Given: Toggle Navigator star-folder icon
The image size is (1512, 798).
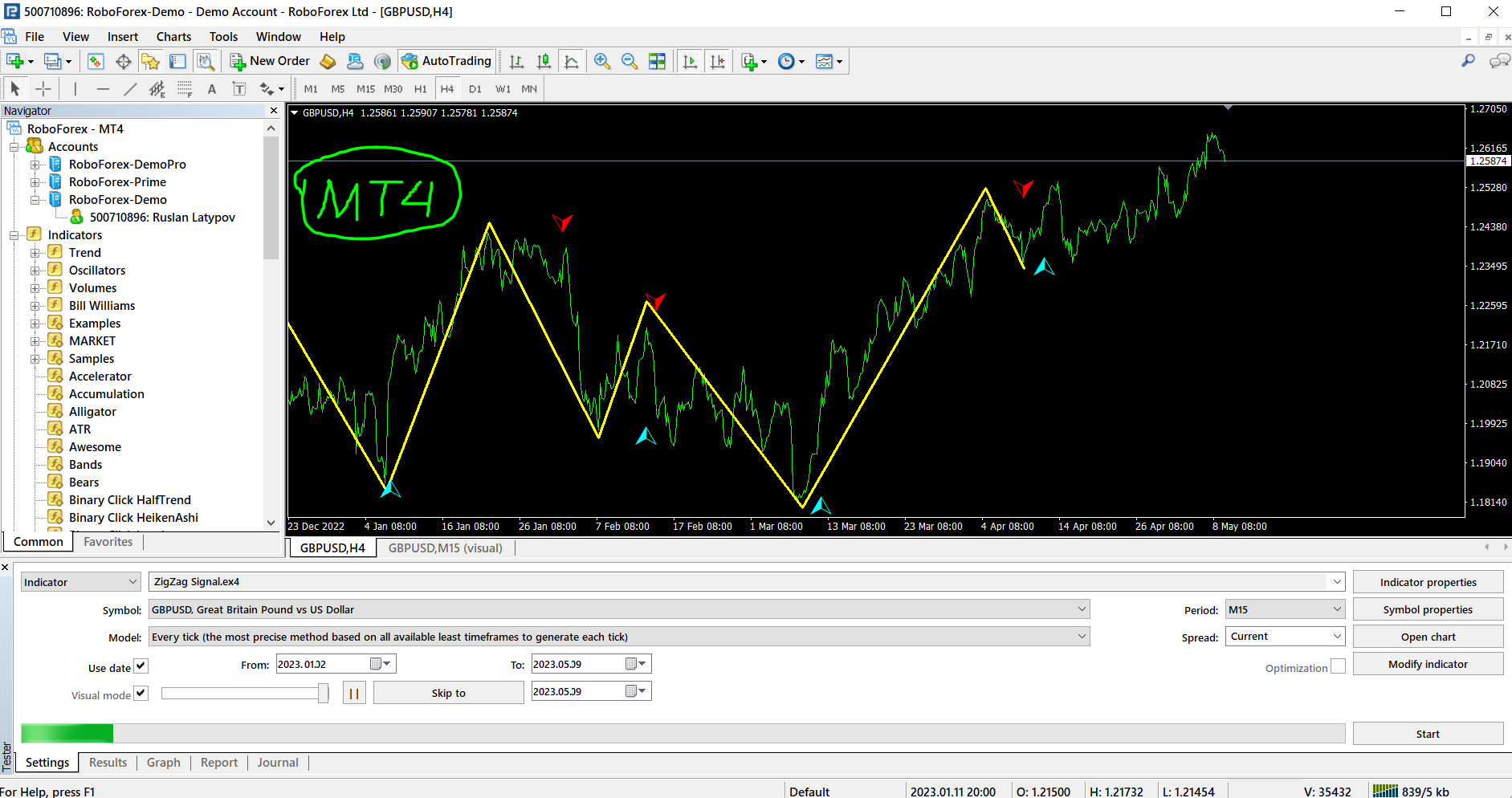Looking at the screenshot, I should pyautogui.click(x=150, y=61).
